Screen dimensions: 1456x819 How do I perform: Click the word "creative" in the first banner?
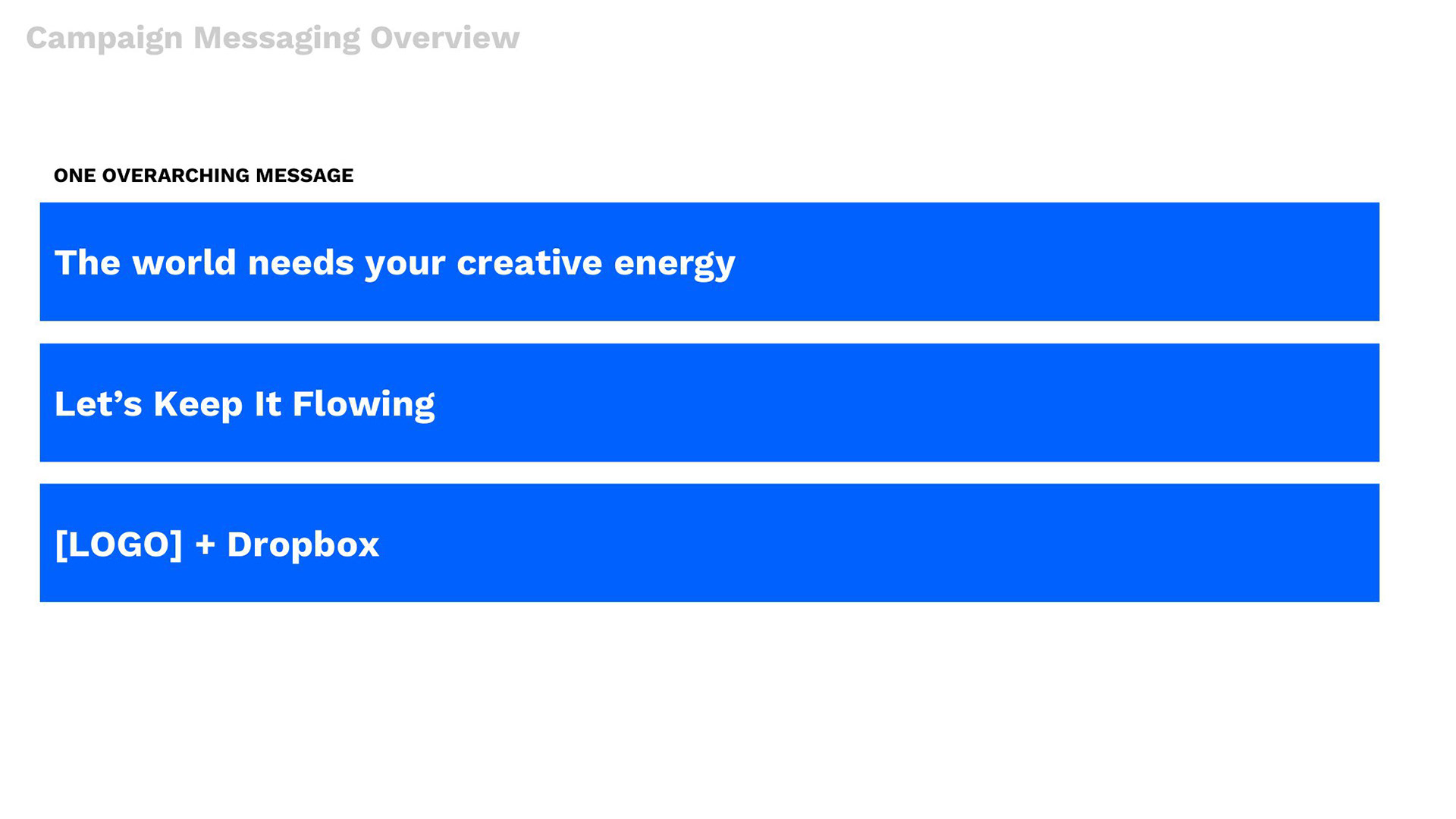(529, 262)
